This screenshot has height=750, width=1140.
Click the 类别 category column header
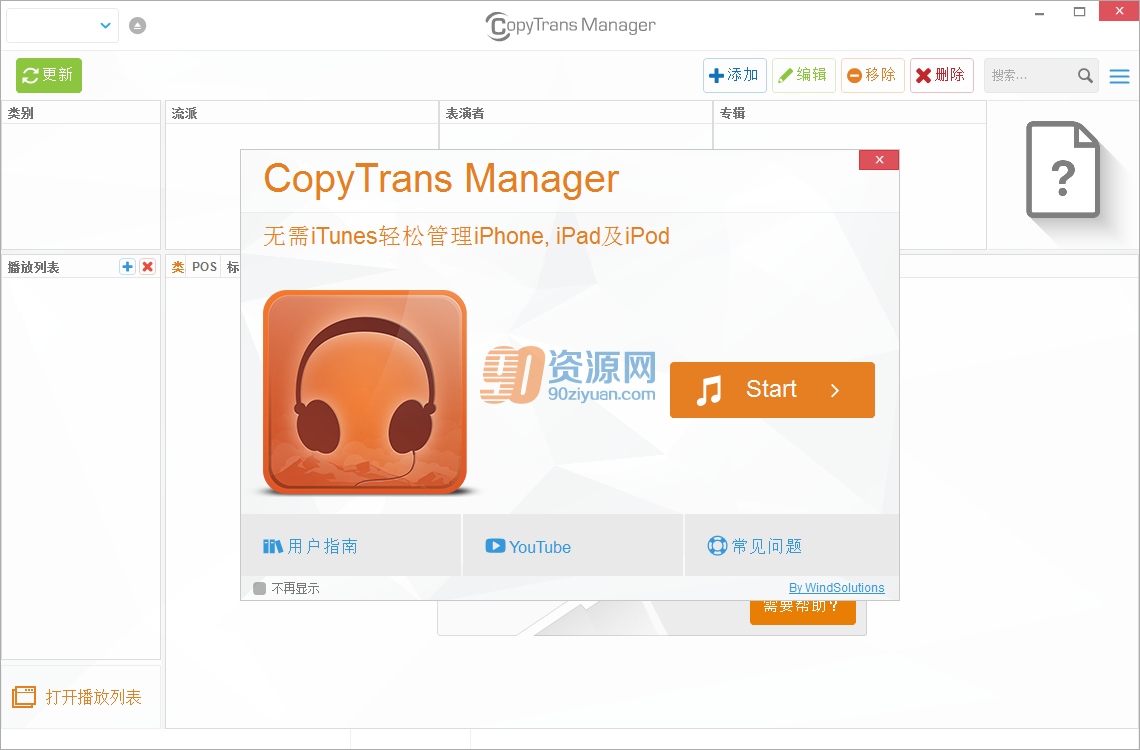(x=81, y=113)
